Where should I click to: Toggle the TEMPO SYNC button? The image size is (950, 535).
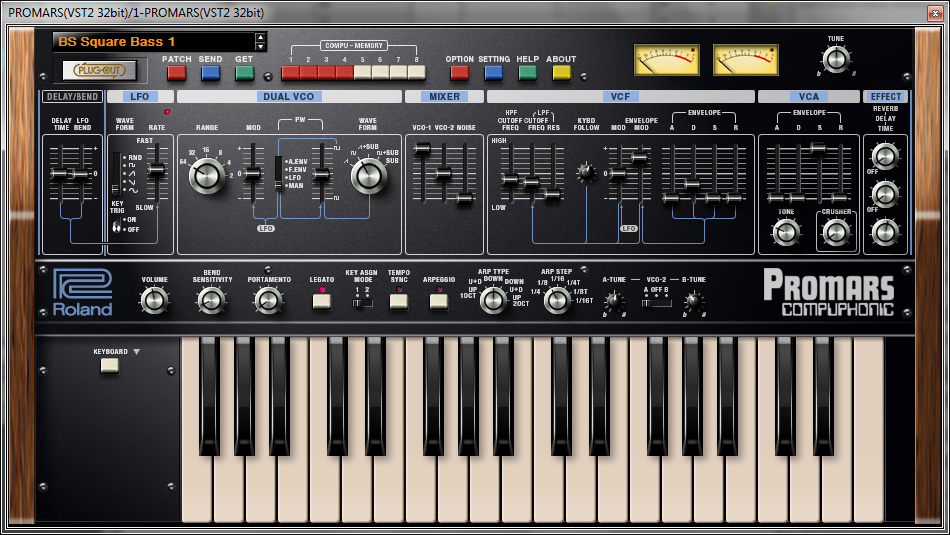point(399,302)
